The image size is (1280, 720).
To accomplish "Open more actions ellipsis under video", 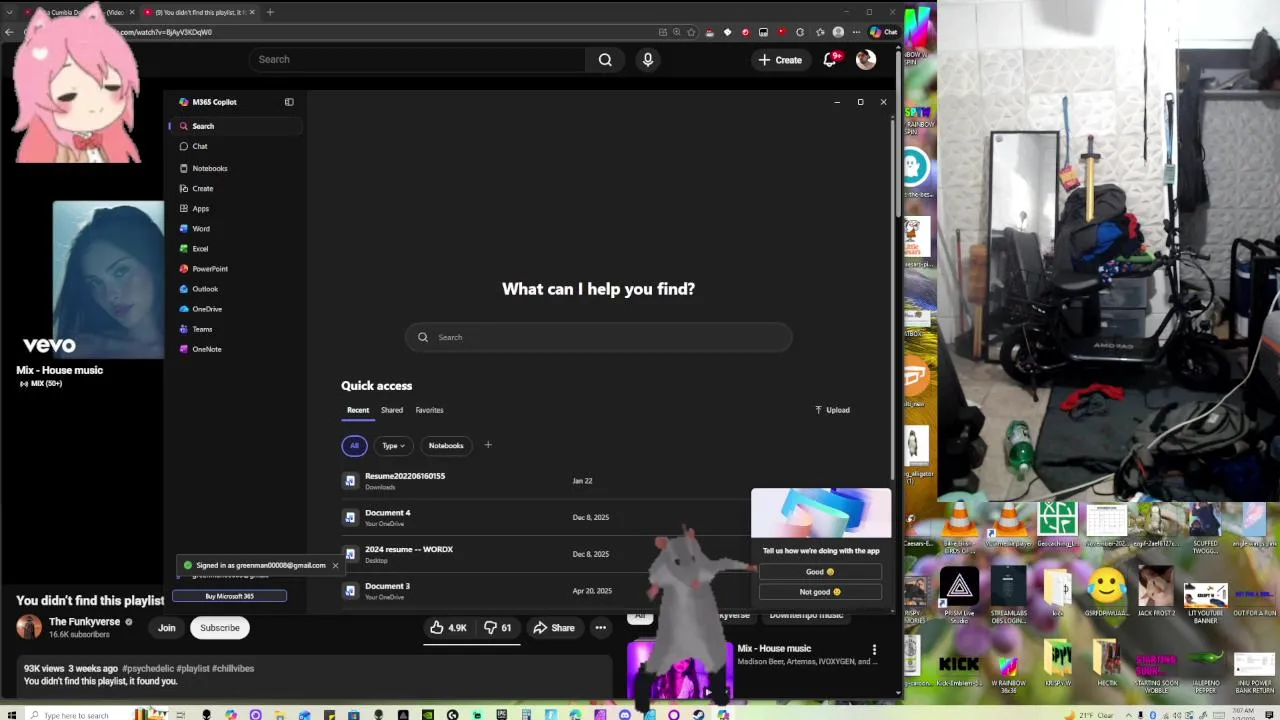I will click(x=601, y=628).
